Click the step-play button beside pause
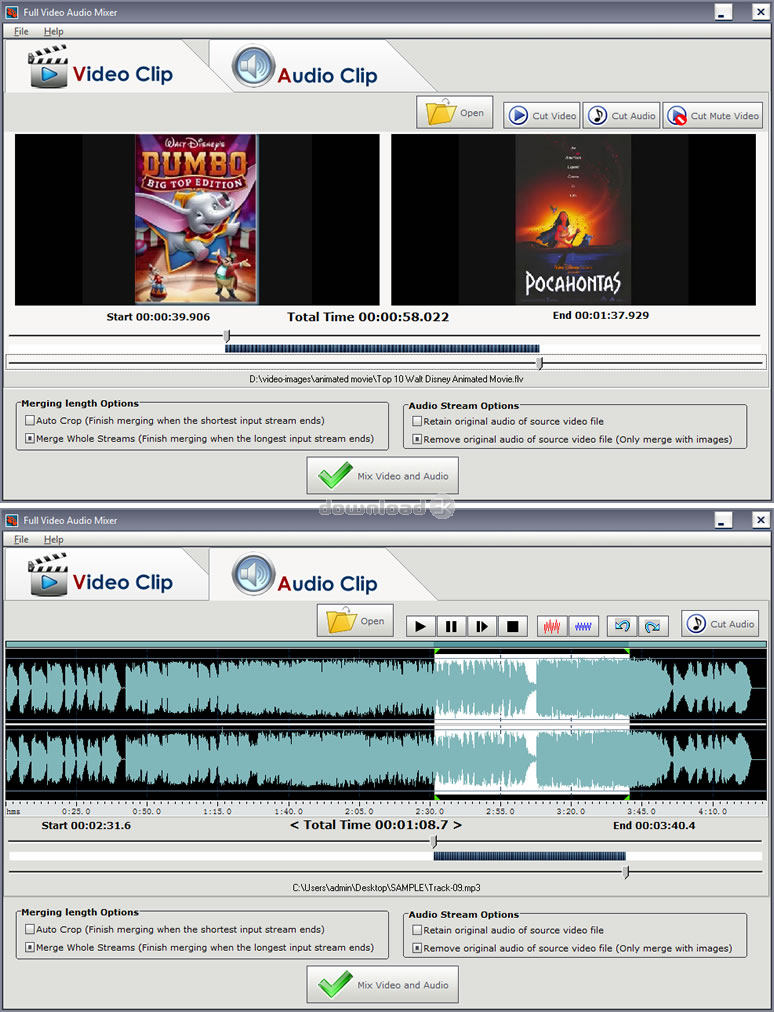Viewport: 774px width, 1012px height. 482,626
